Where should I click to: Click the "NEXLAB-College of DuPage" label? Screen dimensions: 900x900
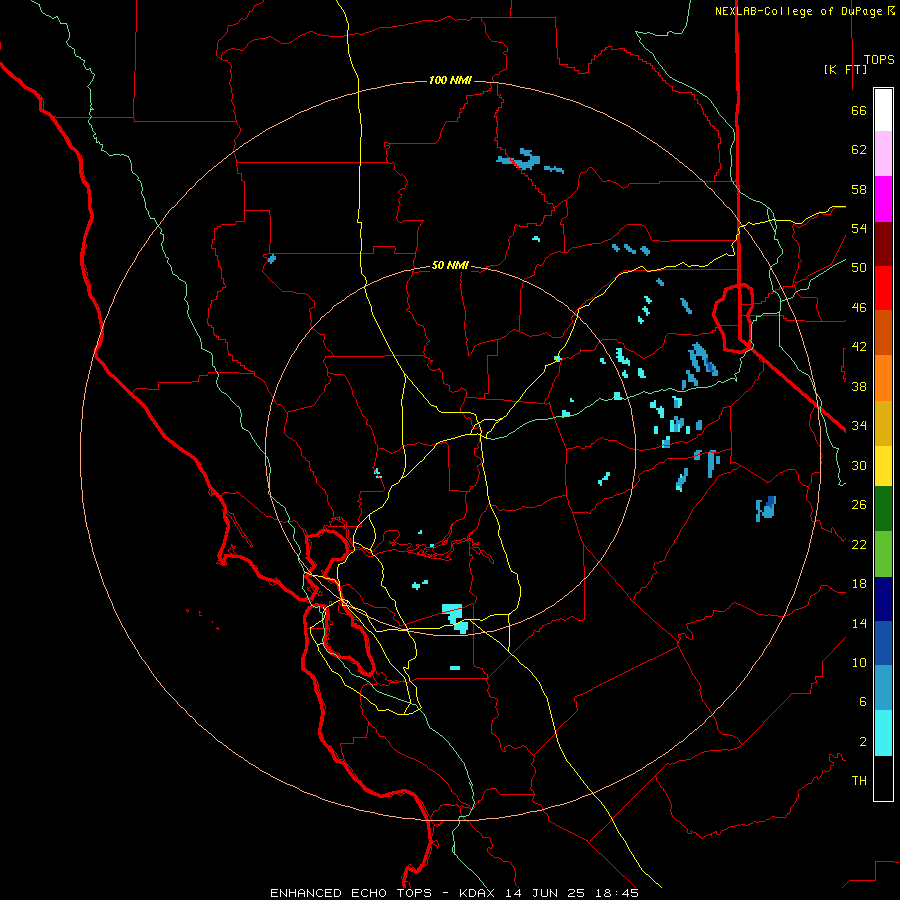[x=800, y=11]
